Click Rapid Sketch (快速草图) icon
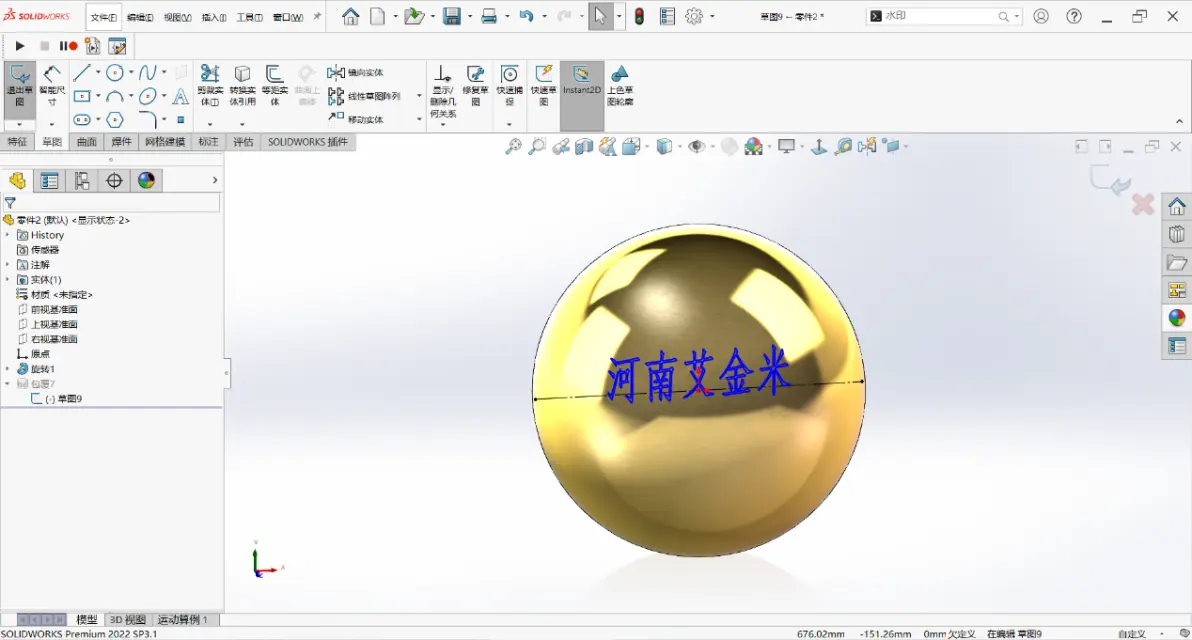1192x640 pixels. pyautogui.click(x=544, y=85)
